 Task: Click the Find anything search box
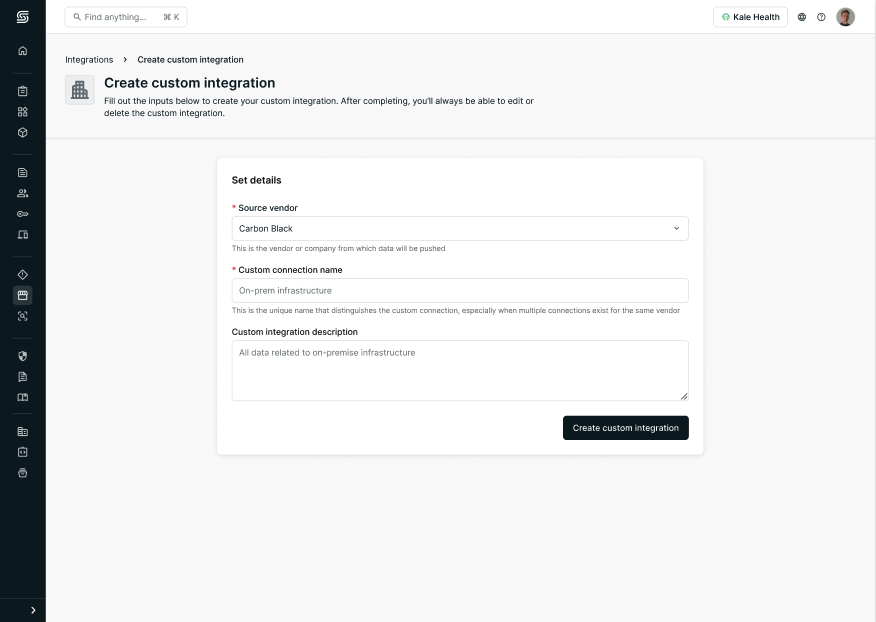coord(126,17)
